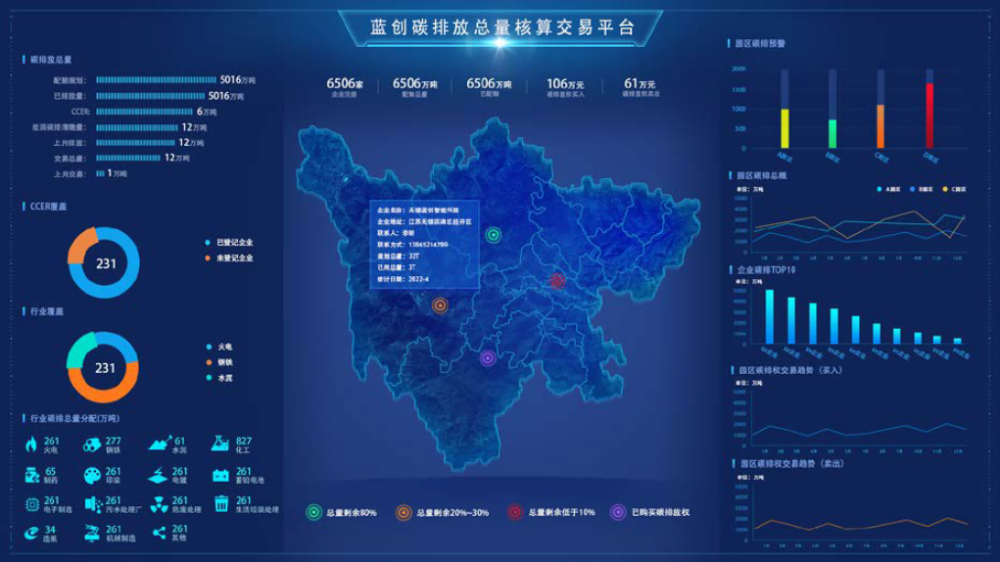Select the 蓄铅电池 battery icon
This screenshot has height=562, width=1000.
(219, 474)
